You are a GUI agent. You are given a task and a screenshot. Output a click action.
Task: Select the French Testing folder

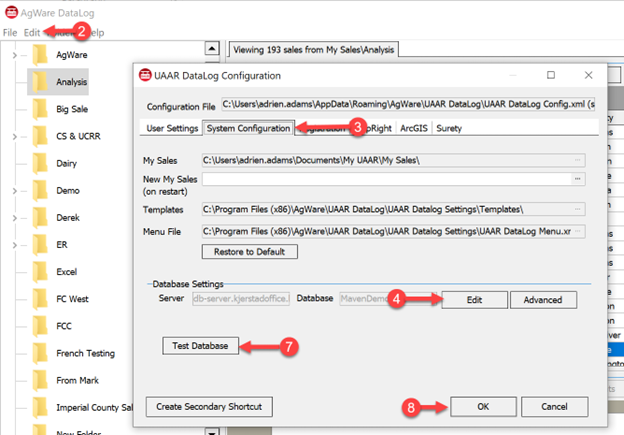[x=86, y=353]
